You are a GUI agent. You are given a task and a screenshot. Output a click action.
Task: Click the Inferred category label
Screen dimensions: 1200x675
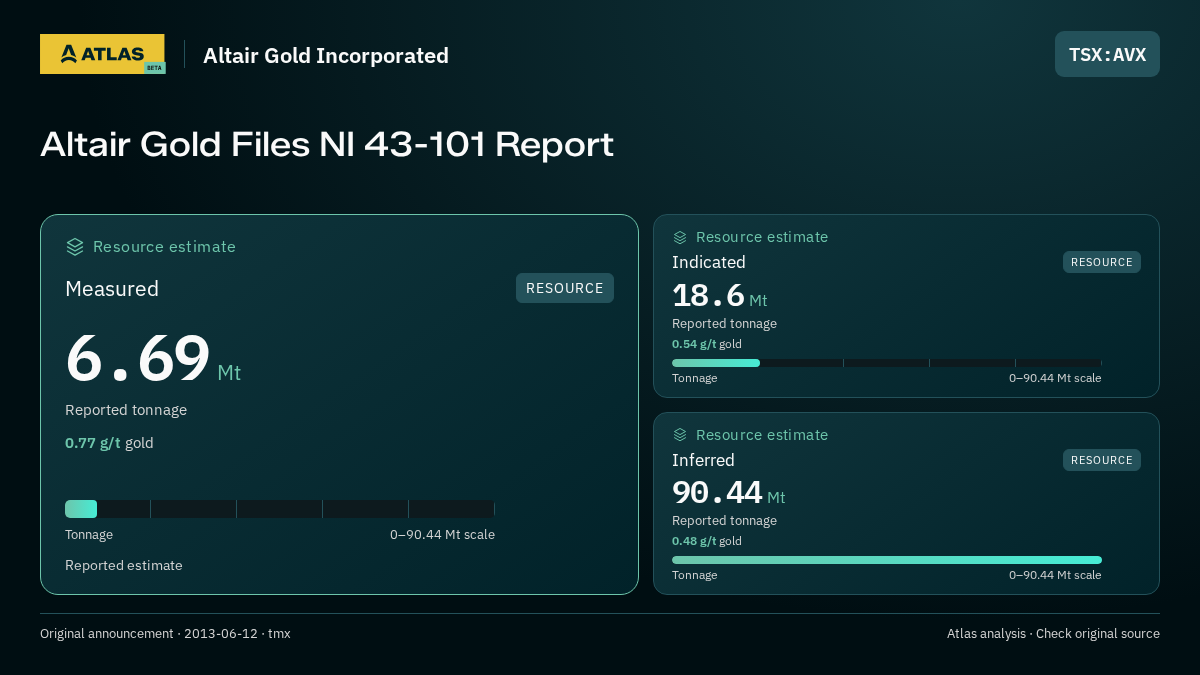(703, 460)
